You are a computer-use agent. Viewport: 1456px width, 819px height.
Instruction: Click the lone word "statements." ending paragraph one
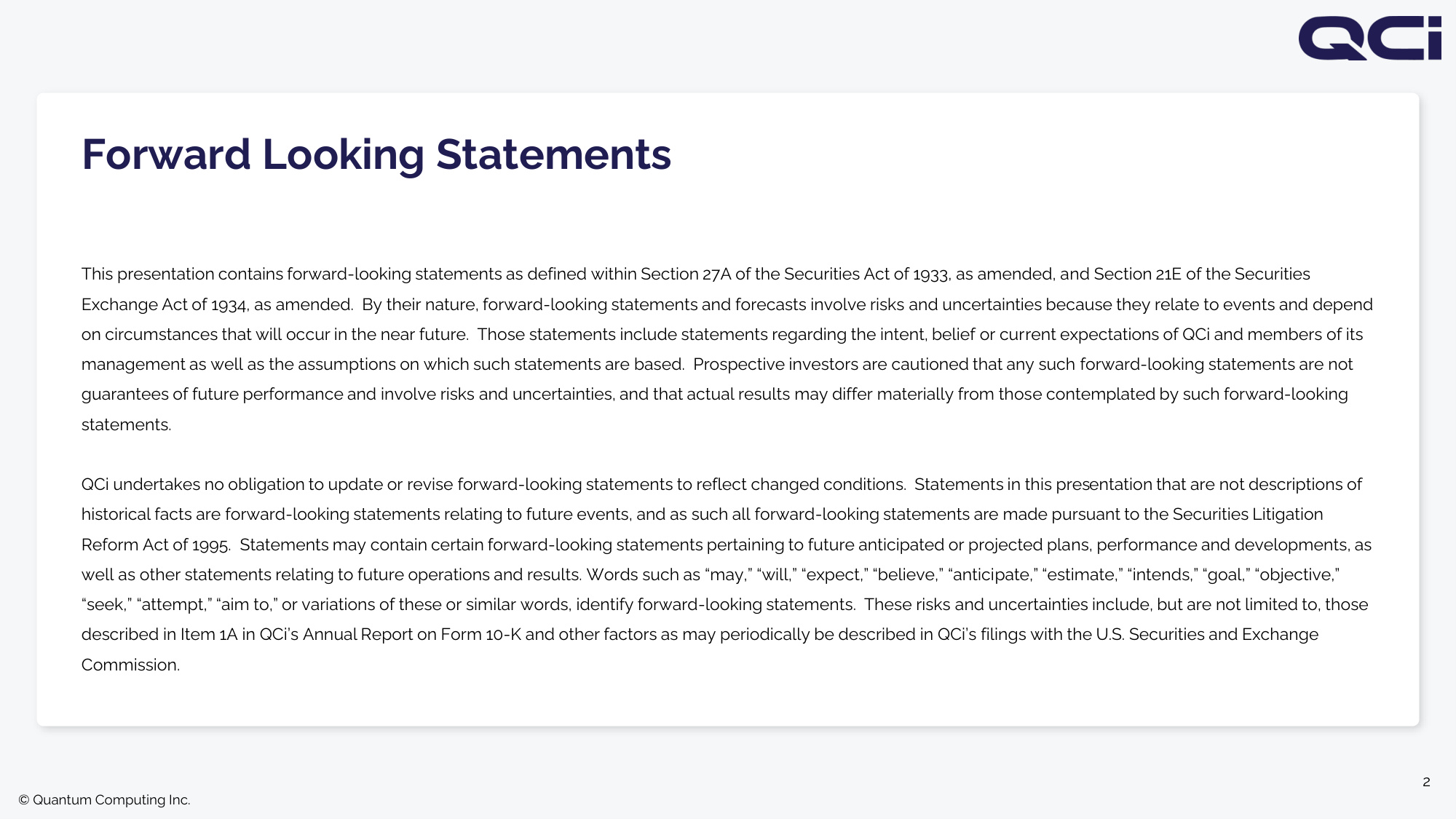coord(126,424)
